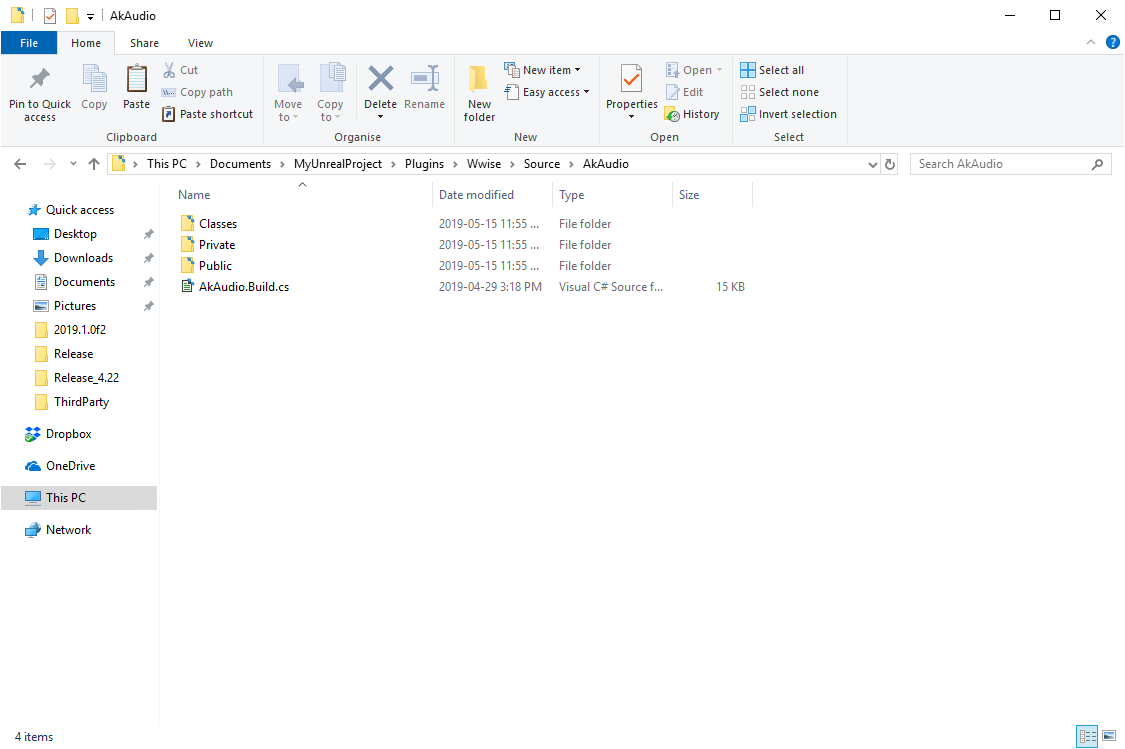This screenshot has height=749, width=1125.
Task: Go back with Back arrow
Action: click(20, 164)
